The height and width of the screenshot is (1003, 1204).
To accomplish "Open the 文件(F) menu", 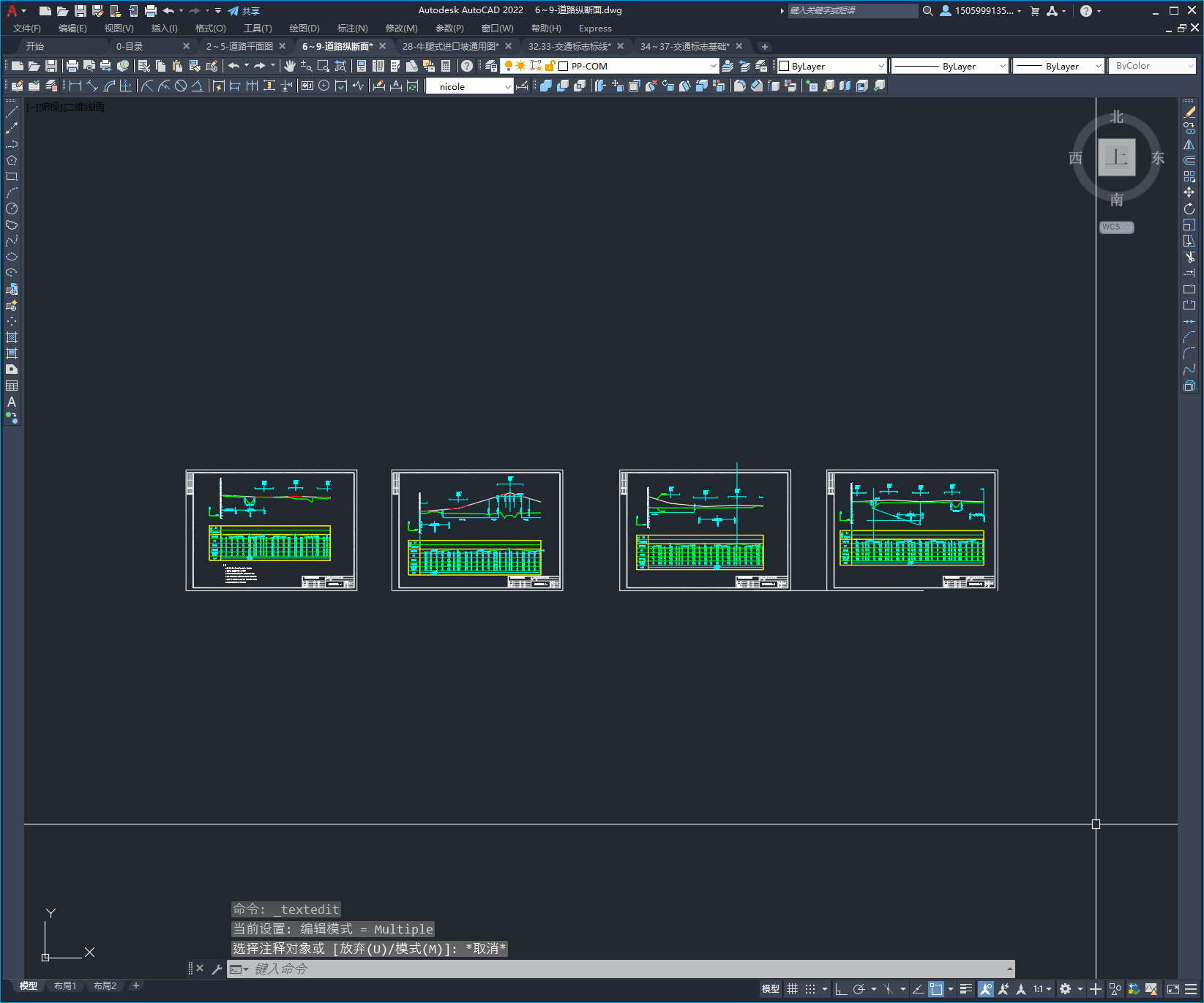I will [27, 29].
